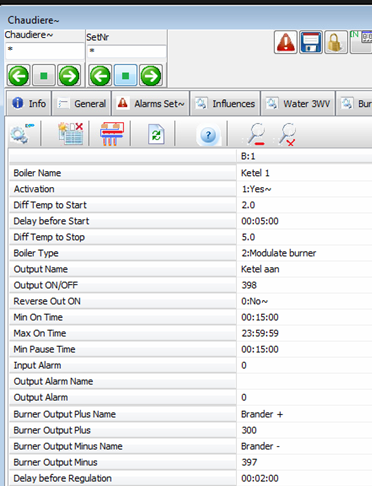Click the Diff Temp to Start label
This screenshot has height=486, width=372.
tap(50, 205)
